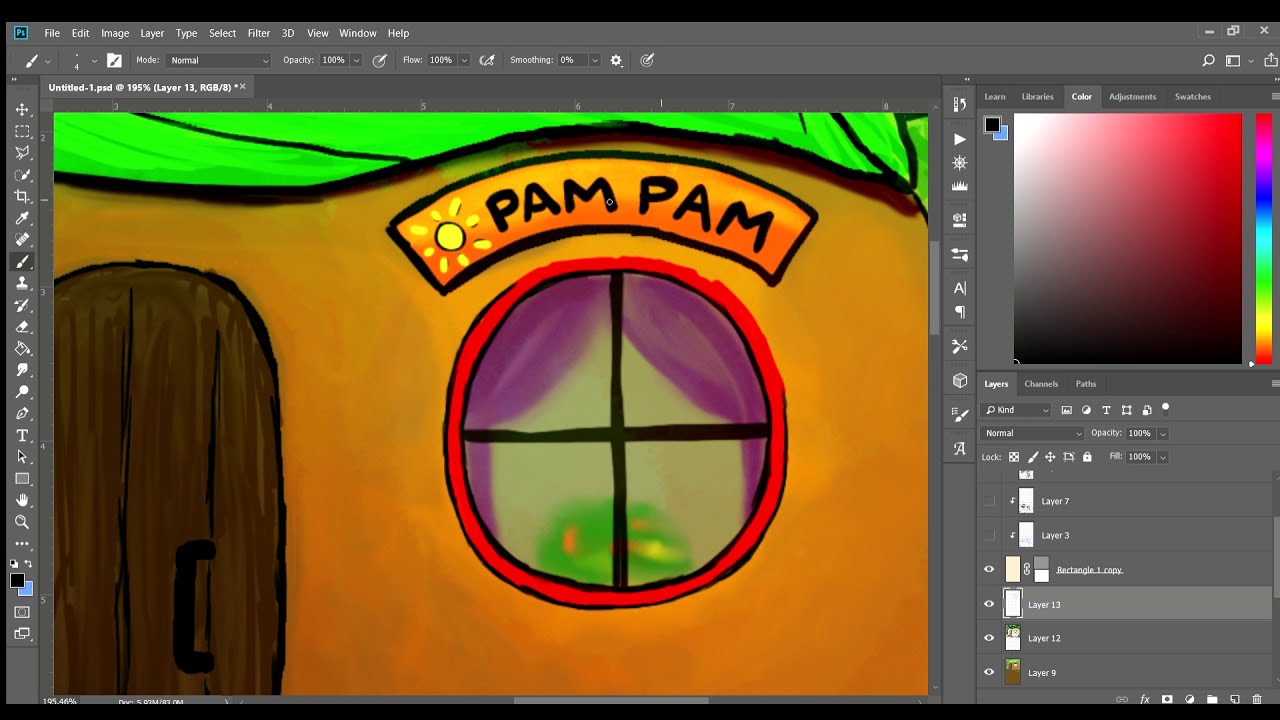This screenshot has height=720, width=1280.
Task: Pick a color in the color field
Action: [1128, 238]
